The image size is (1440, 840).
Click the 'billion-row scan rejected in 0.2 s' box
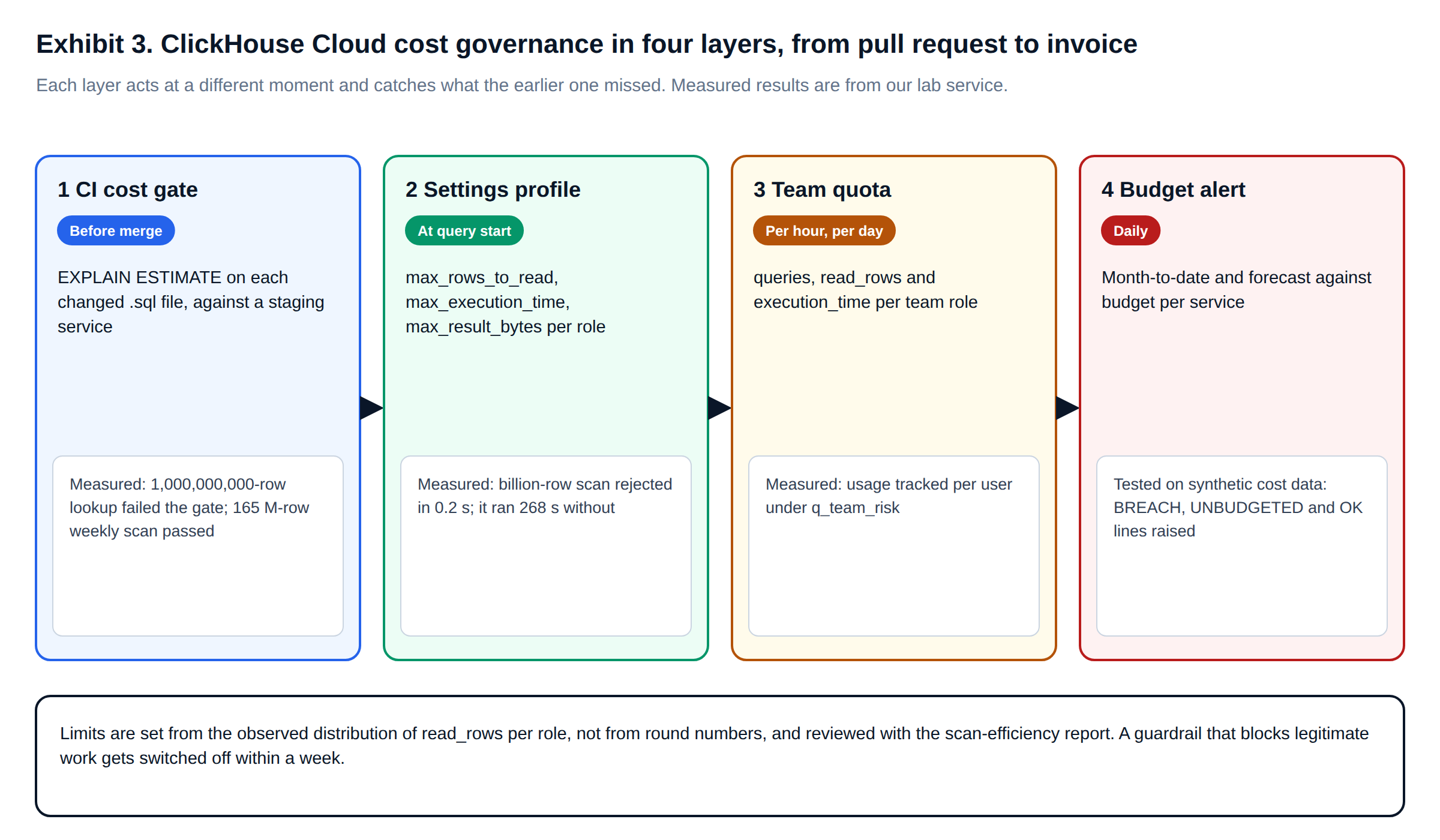[546, 546]
